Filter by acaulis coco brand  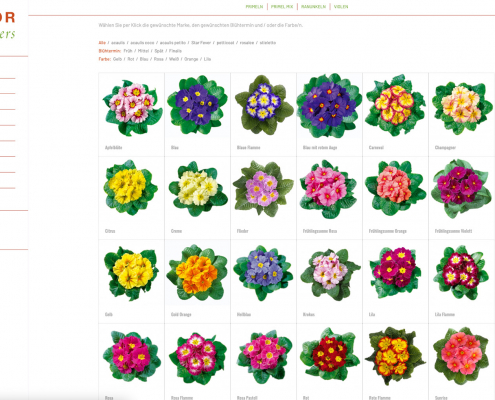[142, 43]
